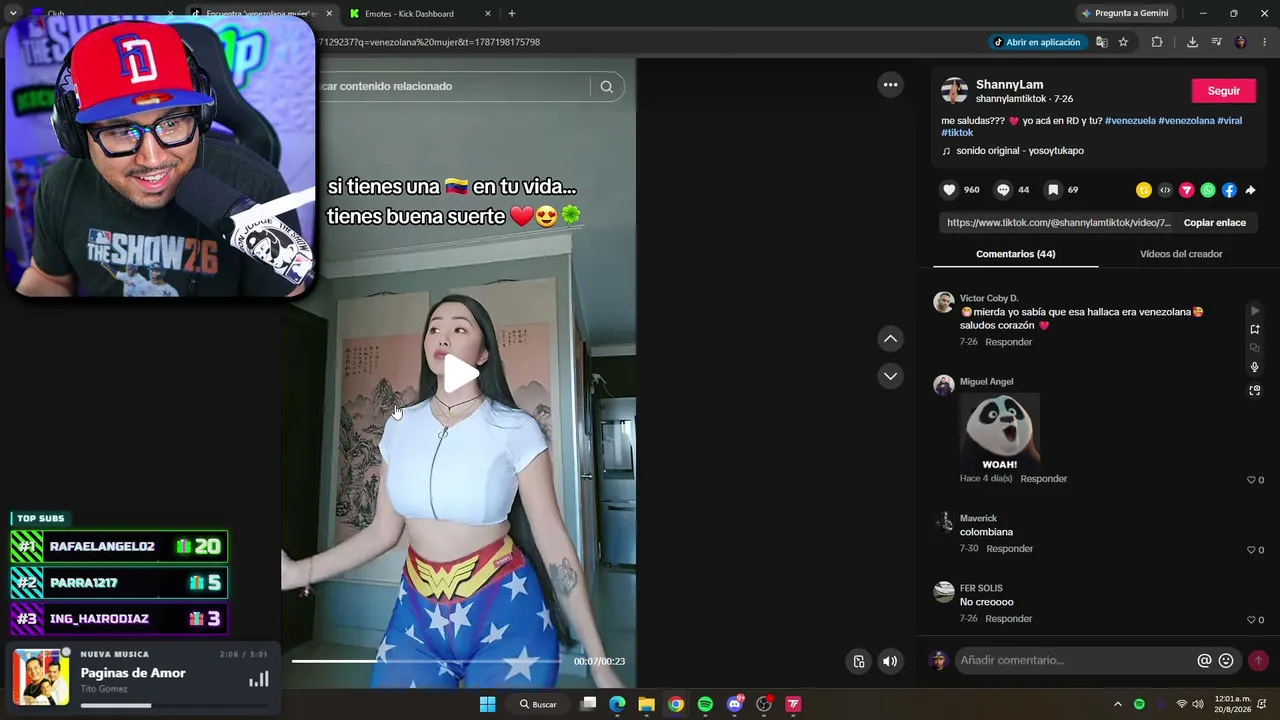Seek along the video progress bar

[x=426, y=661]
